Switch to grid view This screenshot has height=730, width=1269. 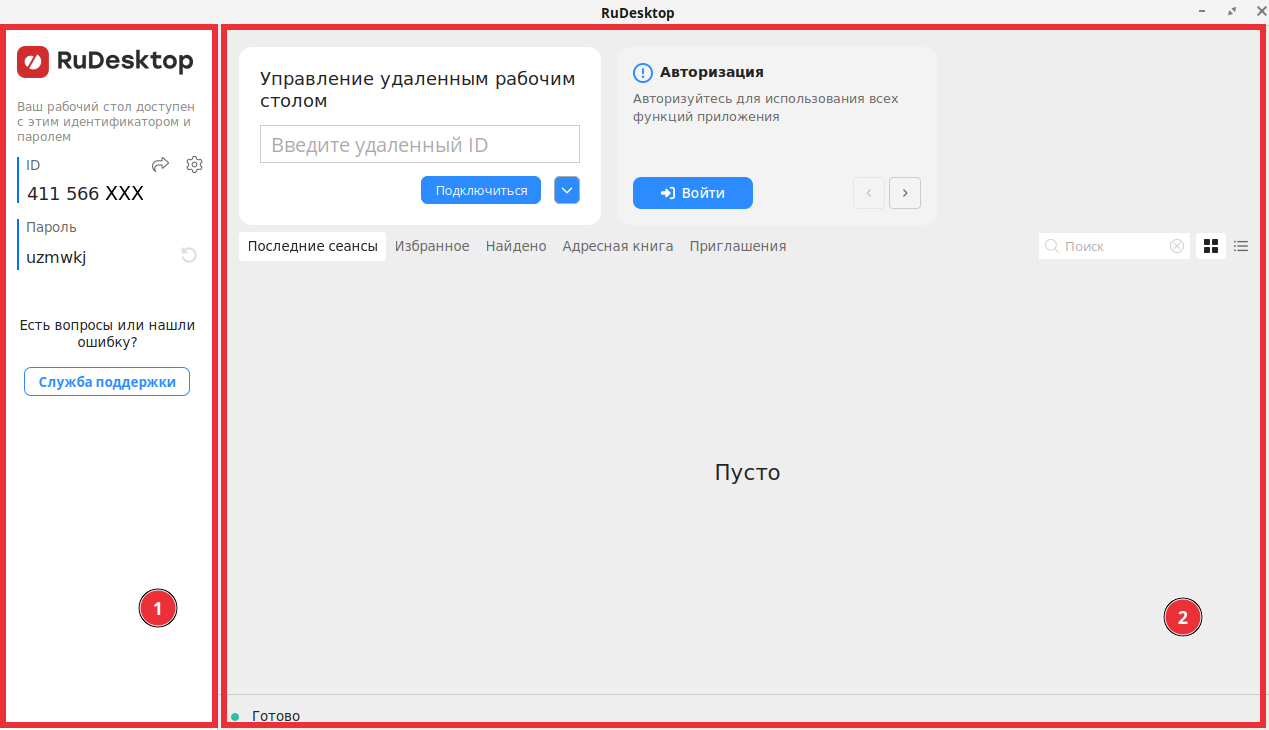(x=1211, y=246)
